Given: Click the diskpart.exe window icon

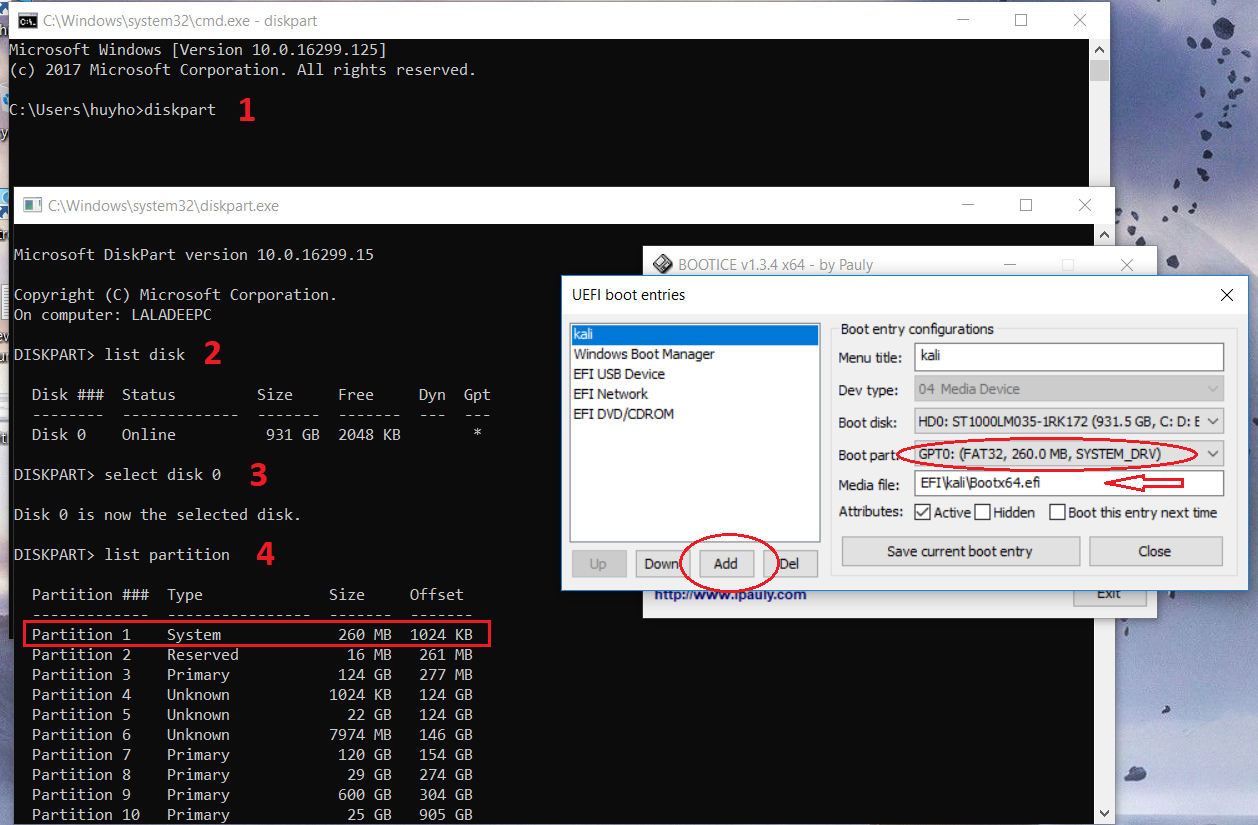Looking at the screenshot, I should click(33, 205).
